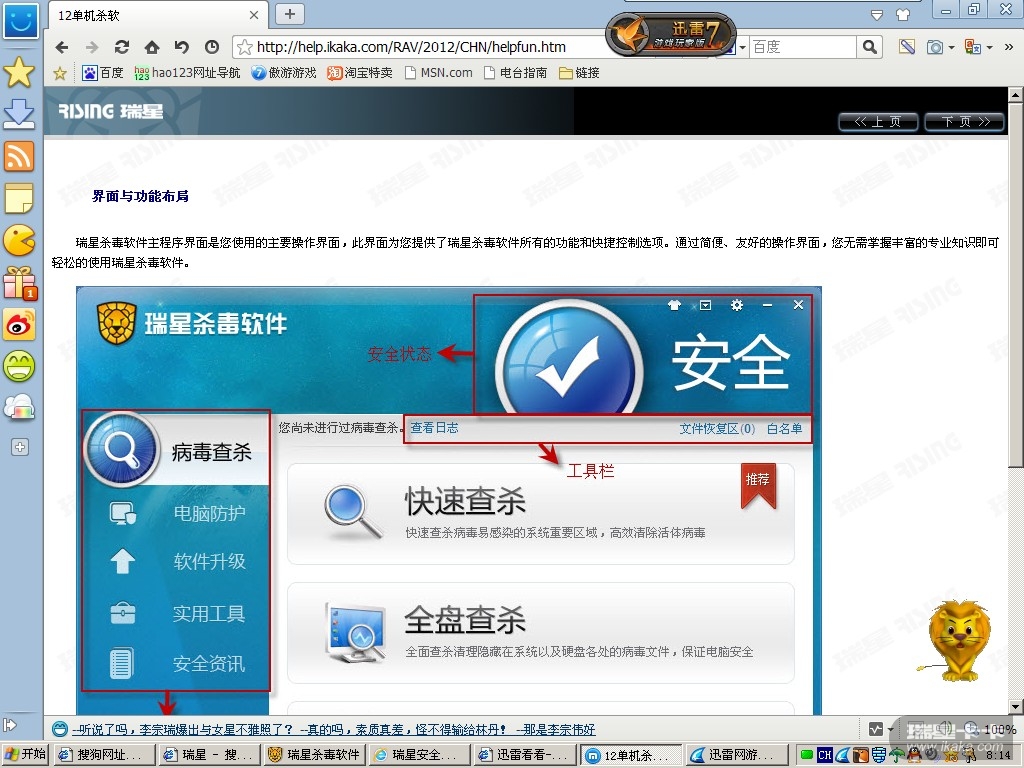The height and width of the screenshot is (768, 1024).
Task: Open the Downloads sidebar icon
Action: [x=19, y=114]
